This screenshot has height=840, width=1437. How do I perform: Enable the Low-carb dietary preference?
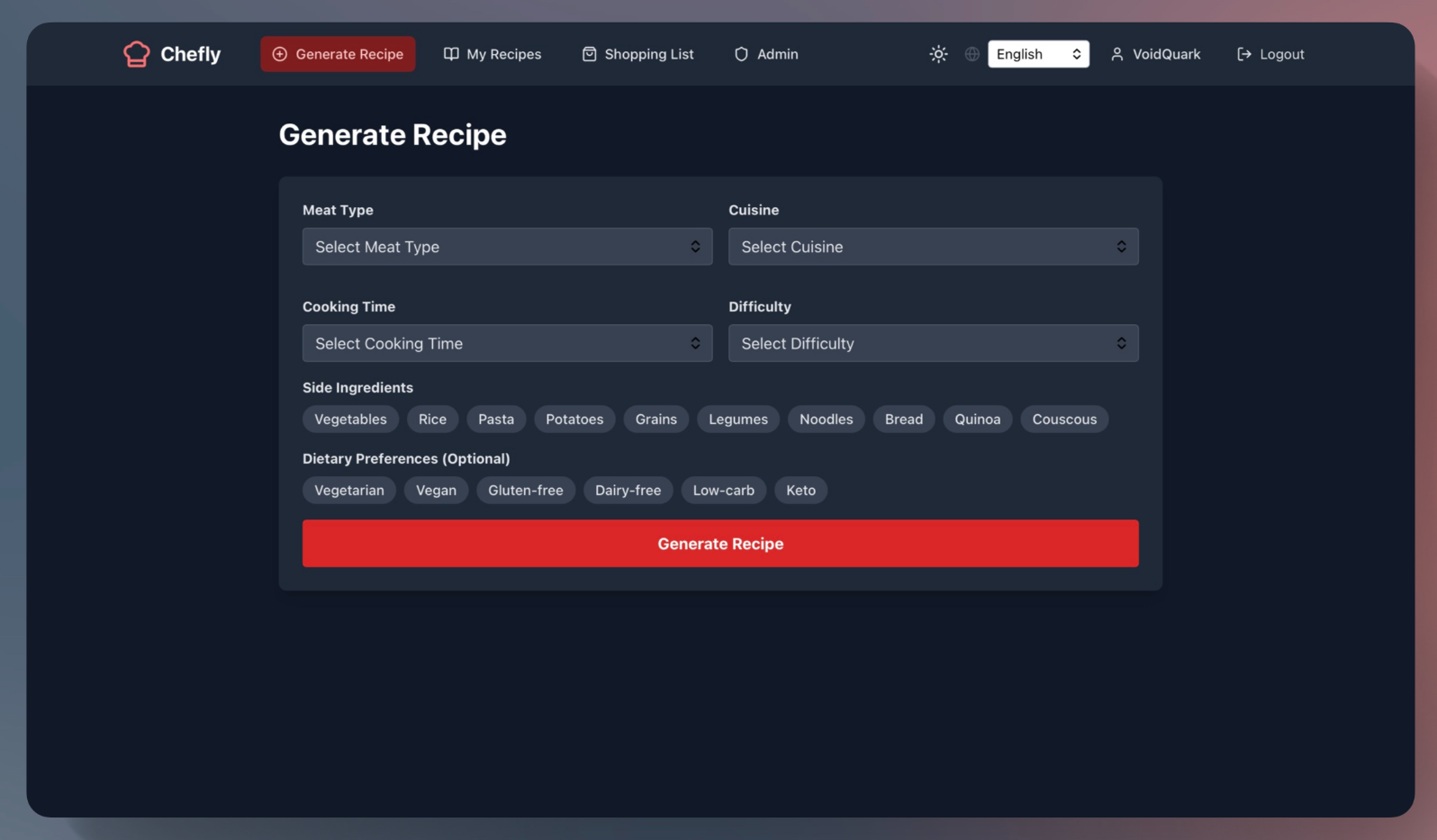(x=724, y=490)
